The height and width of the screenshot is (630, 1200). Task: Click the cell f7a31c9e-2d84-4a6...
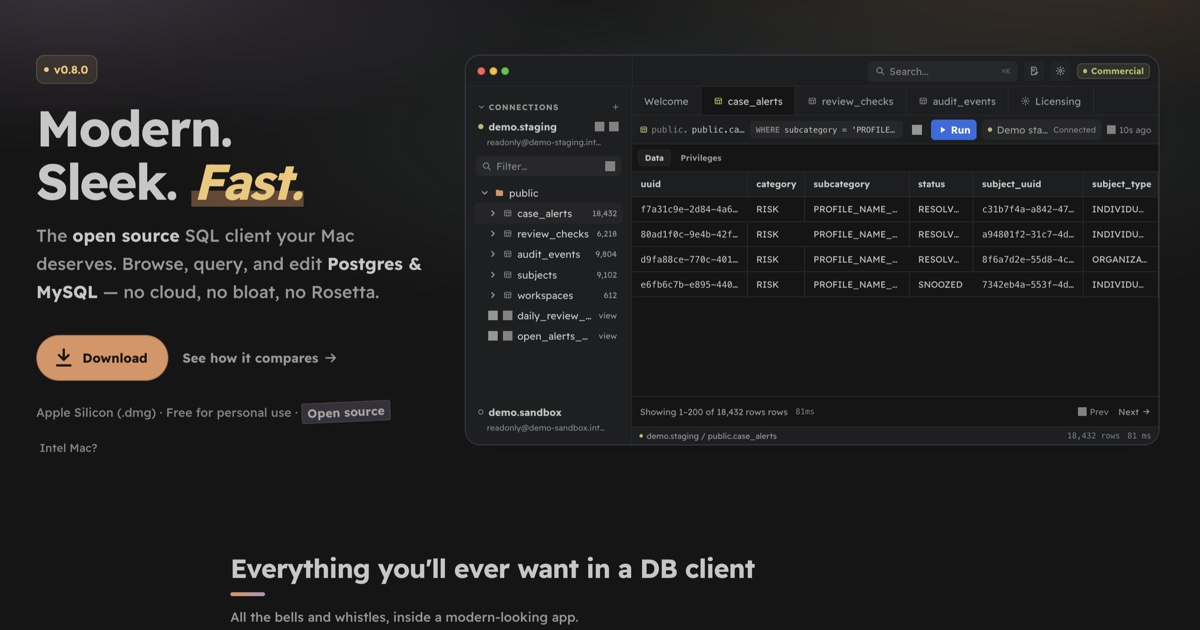[x=689, y=209]
